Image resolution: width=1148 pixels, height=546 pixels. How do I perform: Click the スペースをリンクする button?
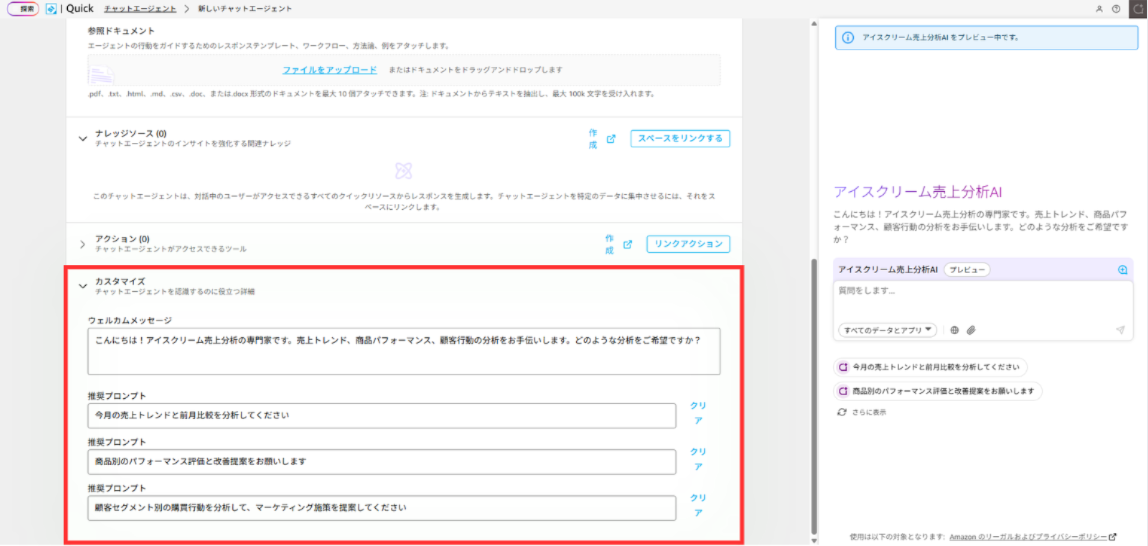pyautogui.click(x=679, y=138)
